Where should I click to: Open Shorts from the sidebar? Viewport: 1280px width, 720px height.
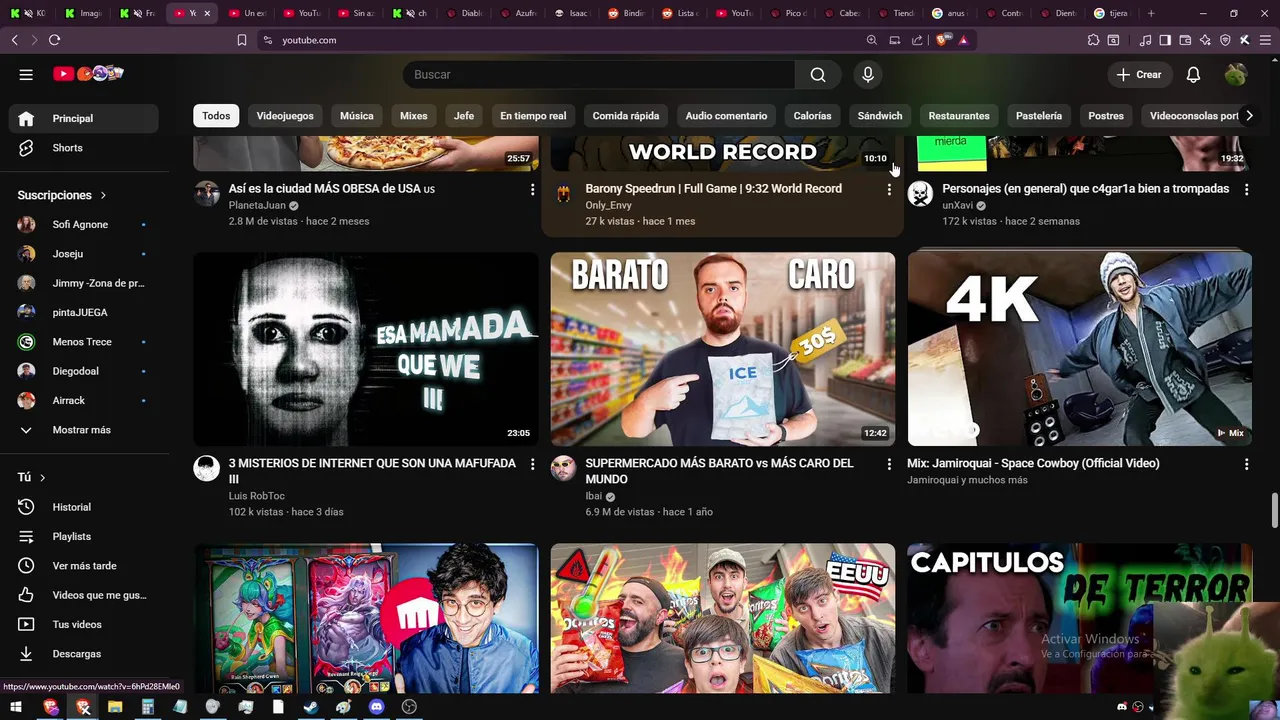coord(84,148)
